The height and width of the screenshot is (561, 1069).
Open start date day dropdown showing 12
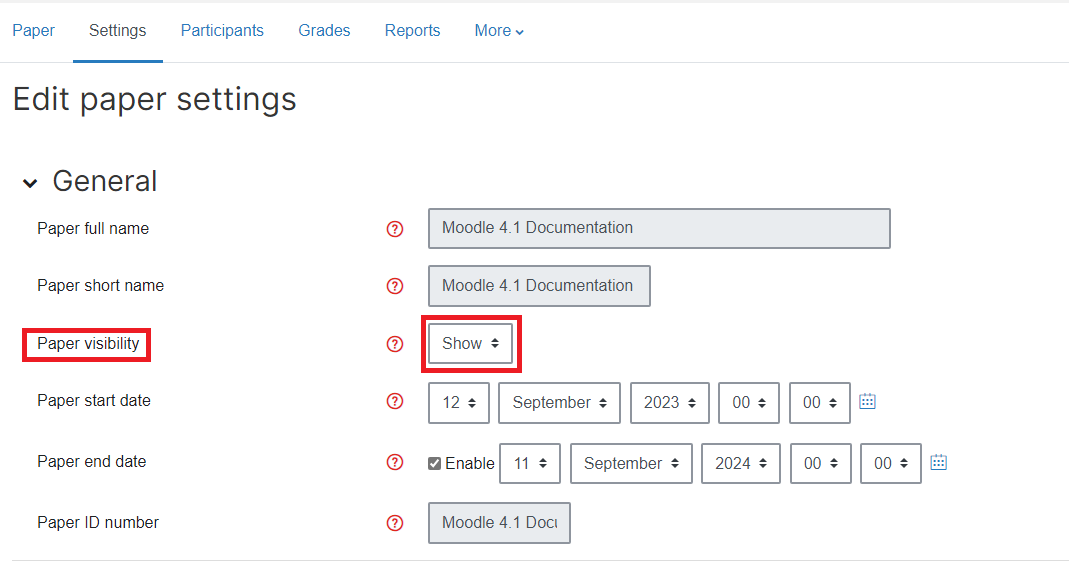(x=459, y=403)
